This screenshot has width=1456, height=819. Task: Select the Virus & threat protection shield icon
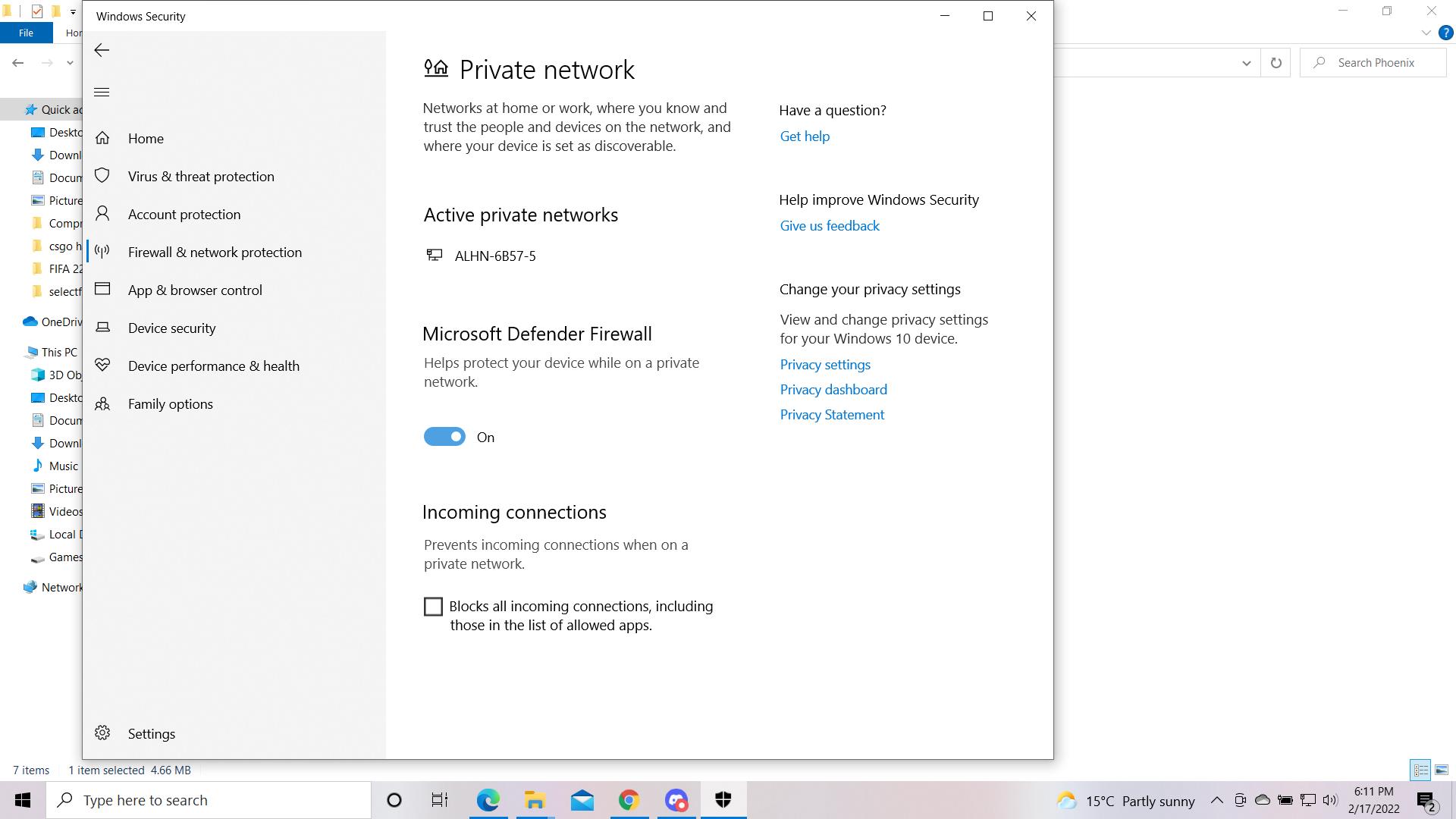click(x=102, y=176)
